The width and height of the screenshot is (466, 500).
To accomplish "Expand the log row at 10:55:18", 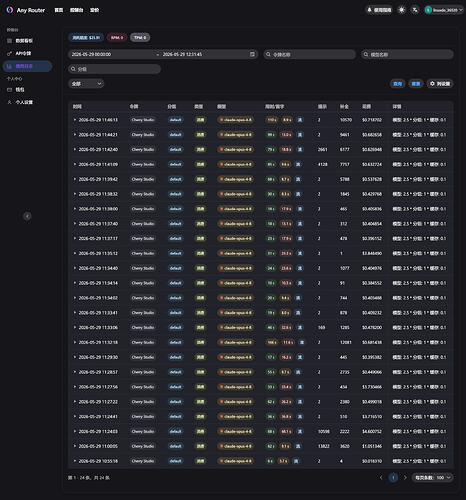I will click(x=75, y=461).
